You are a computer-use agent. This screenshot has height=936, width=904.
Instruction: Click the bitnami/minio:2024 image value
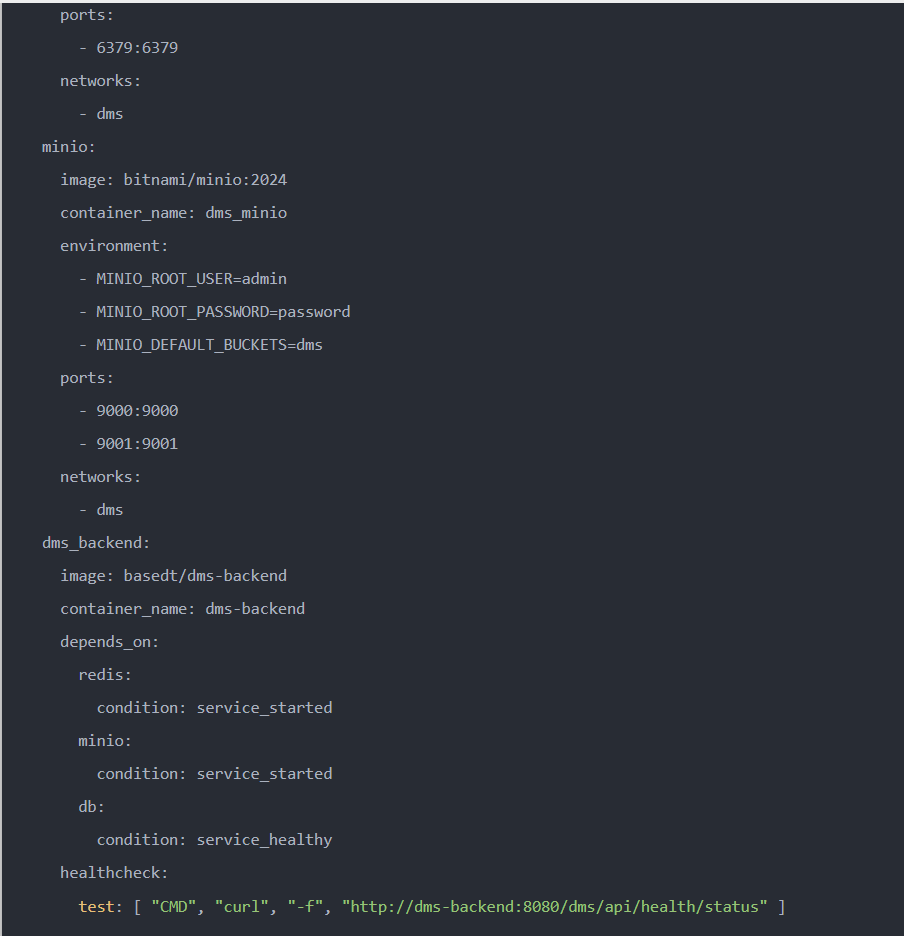[205, 180]
